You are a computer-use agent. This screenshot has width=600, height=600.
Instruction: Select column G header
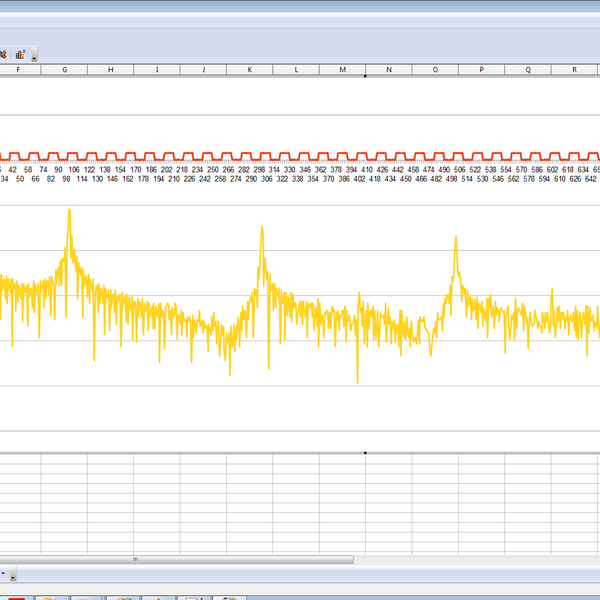click(x=65, y=70)
